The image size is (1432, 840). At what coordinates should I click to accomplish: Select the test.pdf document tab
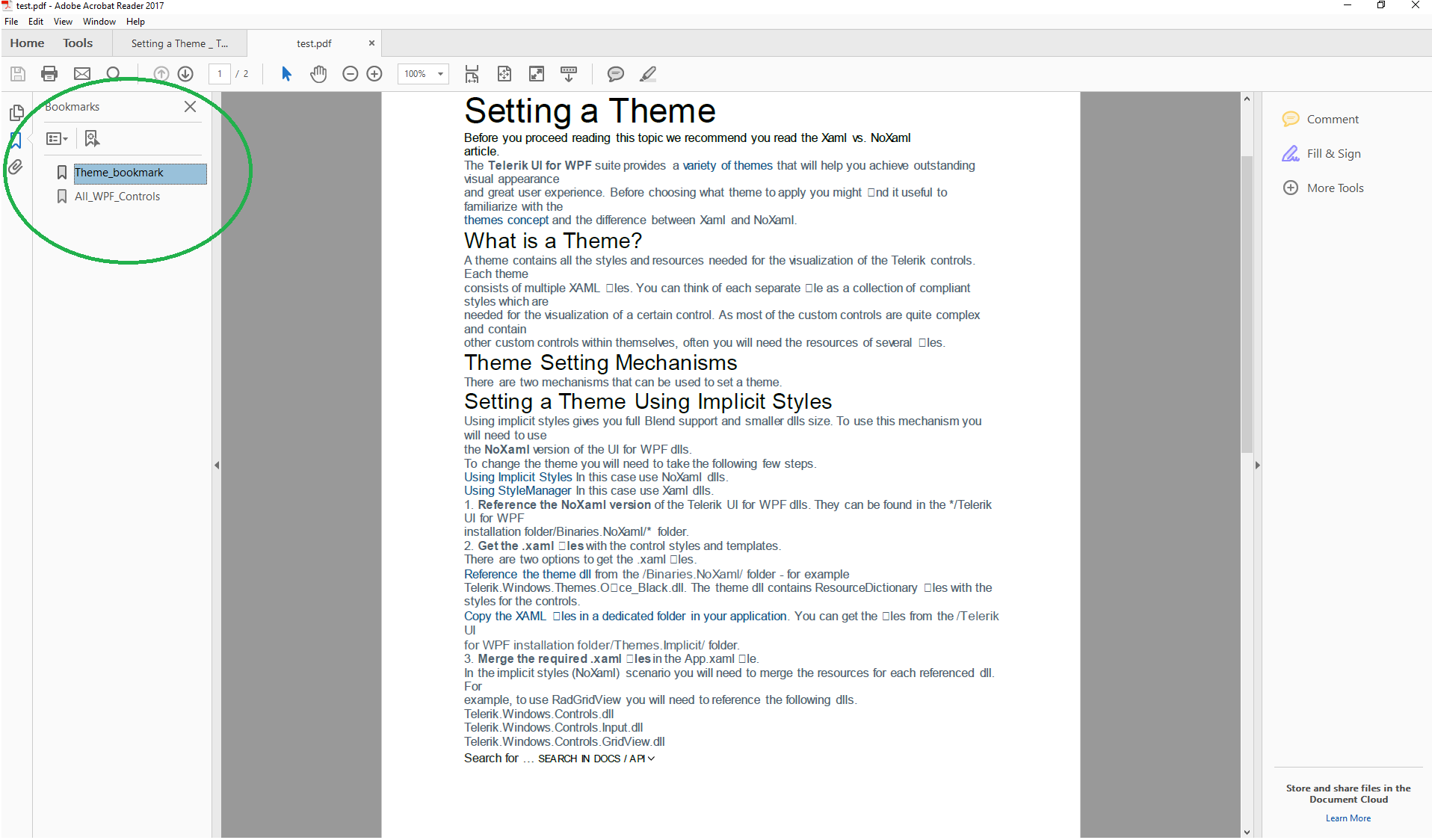[314, 43]
